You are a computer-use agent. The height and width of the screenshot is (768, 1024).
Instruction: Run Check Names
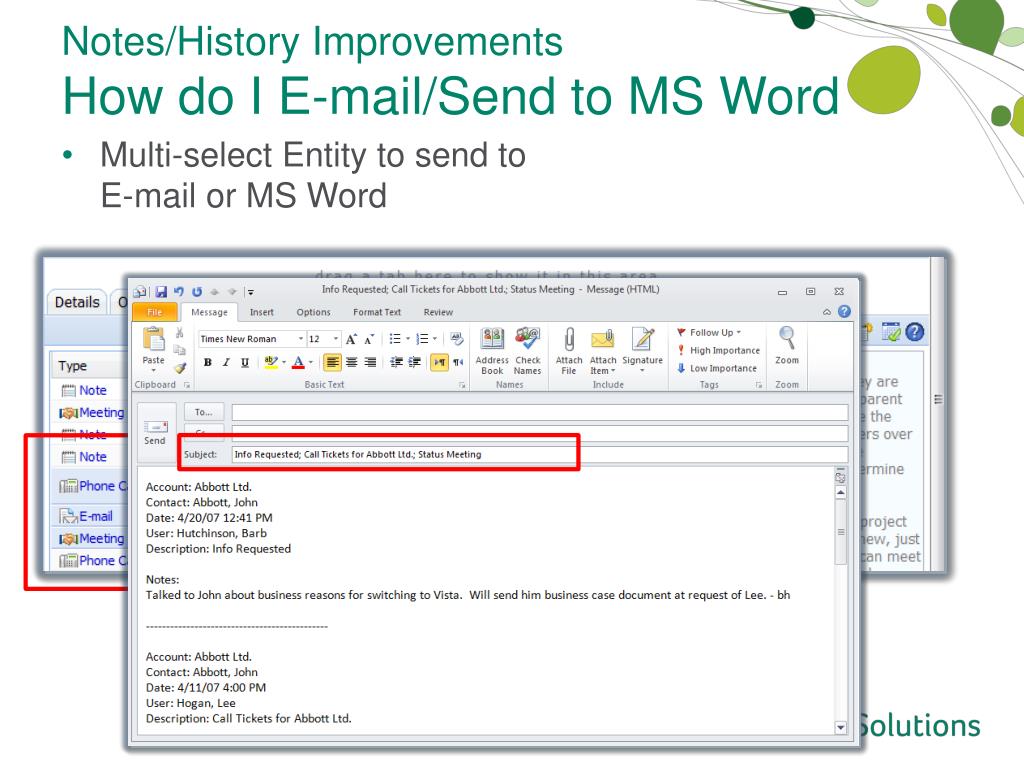527,351
